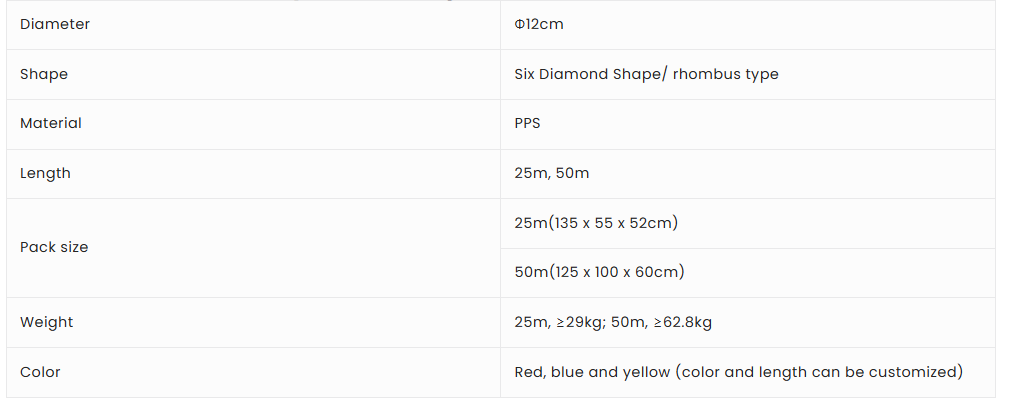Image resolution: width=1010 pixels, height=407 pixels.
Task: Click the Material label cell
Action: coord(51,123)
